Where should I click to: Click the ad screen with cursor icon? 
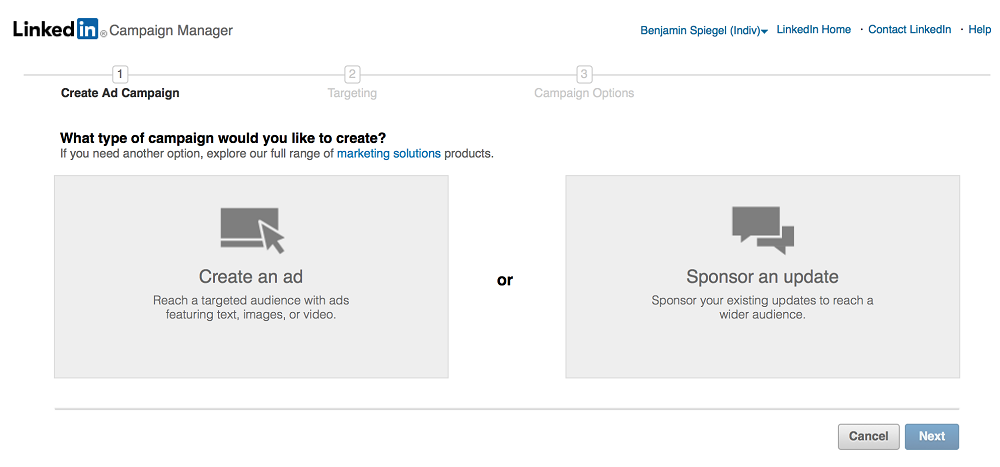pos(252,230)
